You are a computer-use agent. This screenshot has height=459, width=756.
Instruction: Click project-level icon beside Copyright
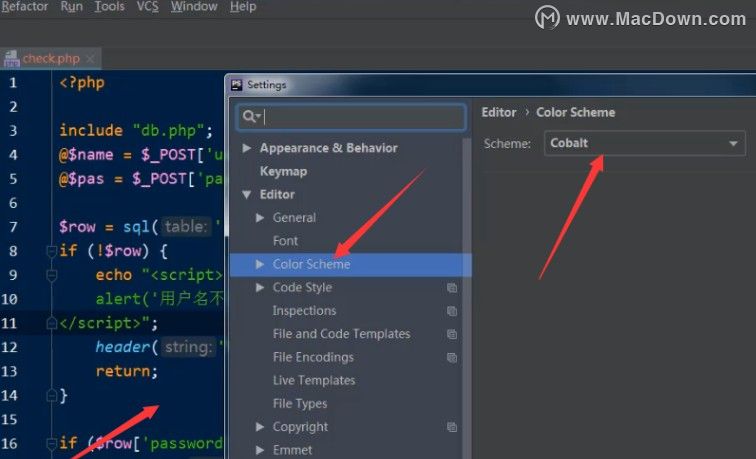(452, 427)
